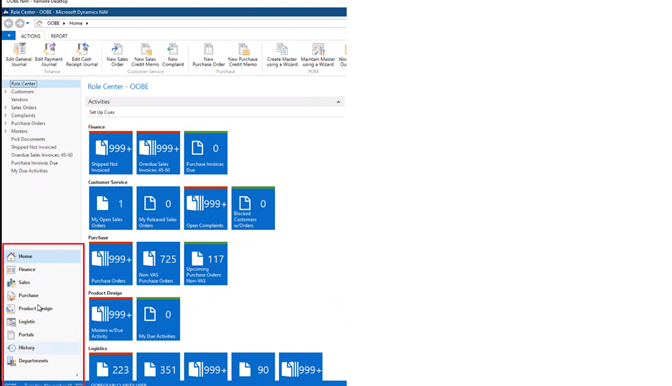This screenshot has height=386, width=672.
Task: Create a New Sales Order
Action: click(117, 55)
